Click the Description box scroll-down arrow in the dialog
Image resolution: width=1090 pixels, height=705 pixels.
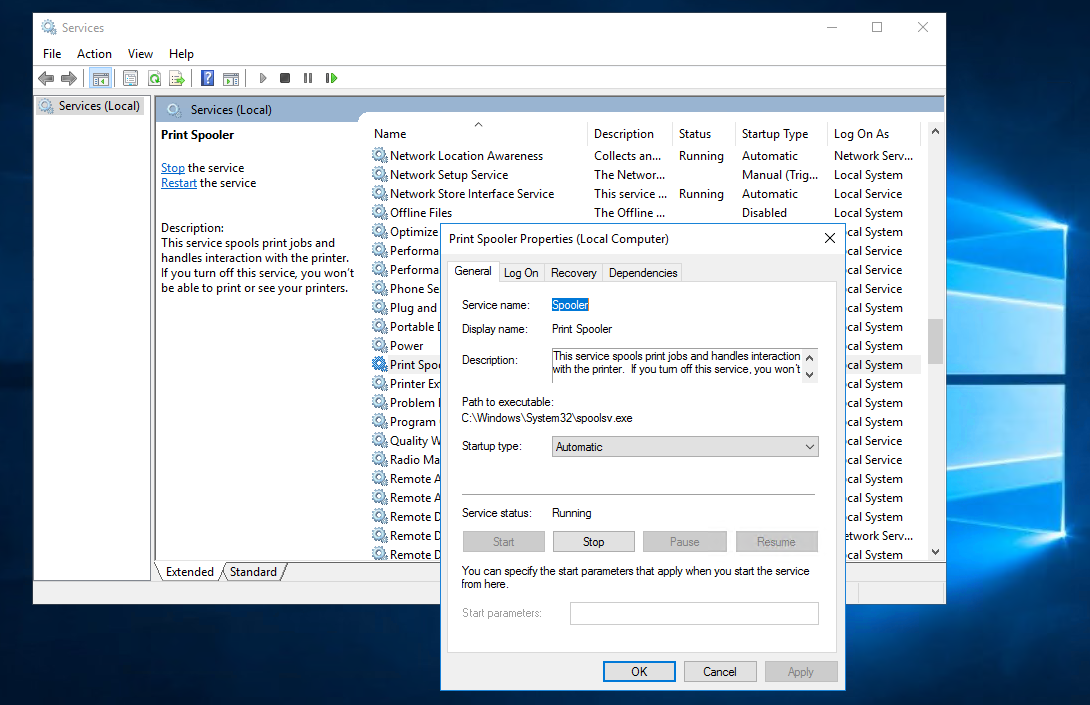click(x=809, y=374)
